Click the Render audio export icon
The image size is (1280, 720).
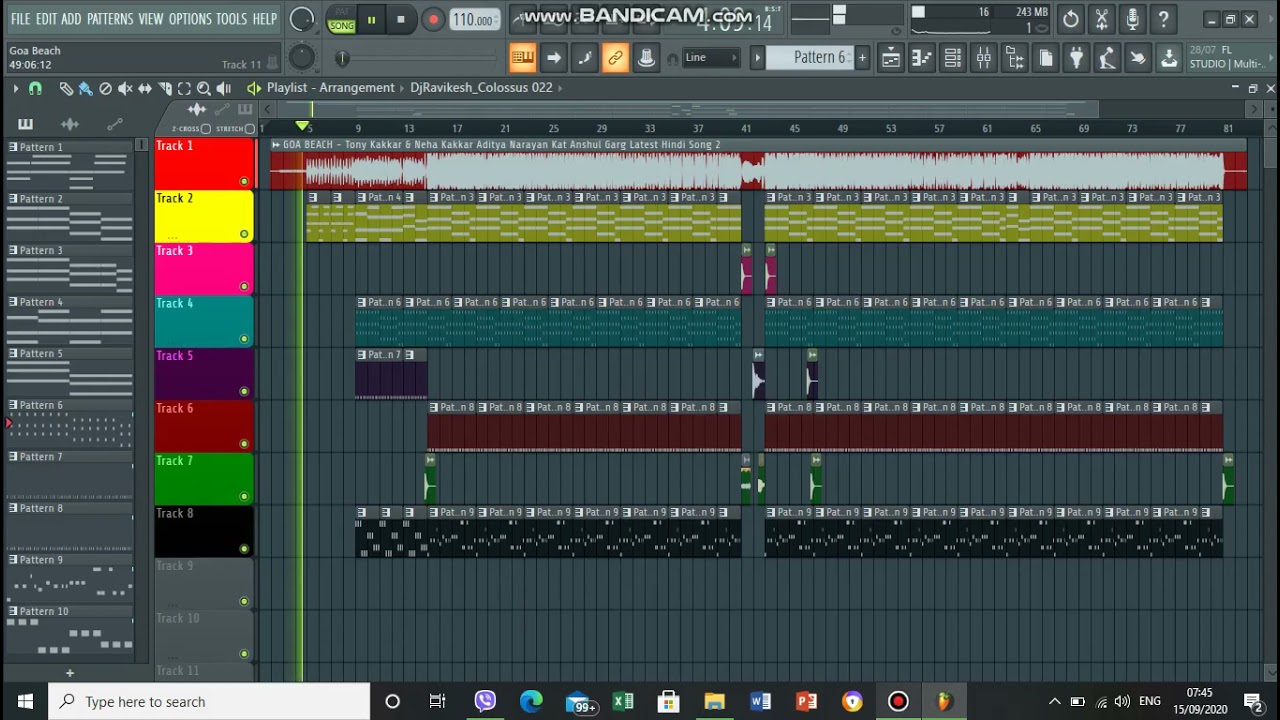pos(1169,58)
